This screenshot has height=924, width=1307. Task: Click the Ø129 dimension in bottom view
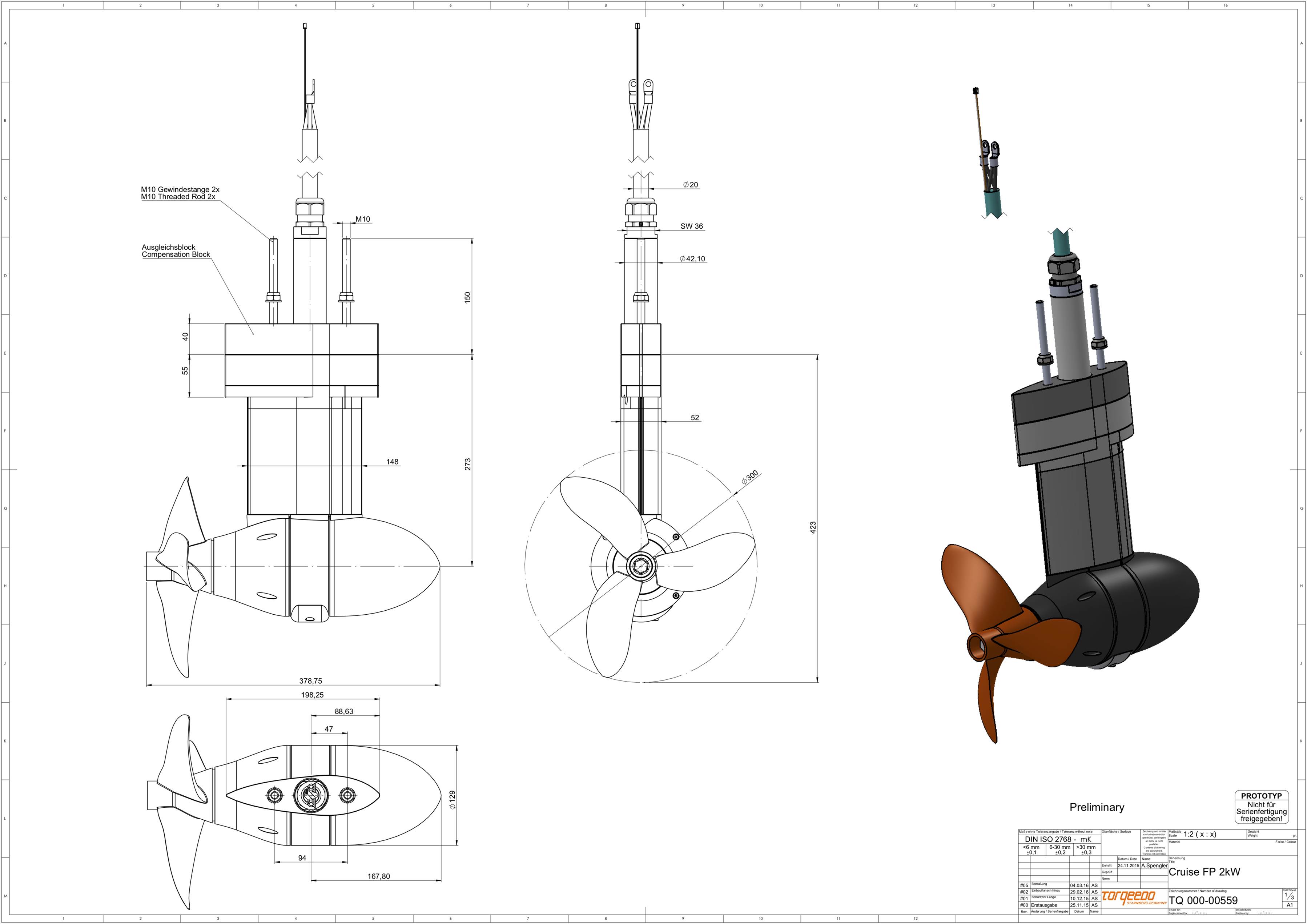(453, 799)
